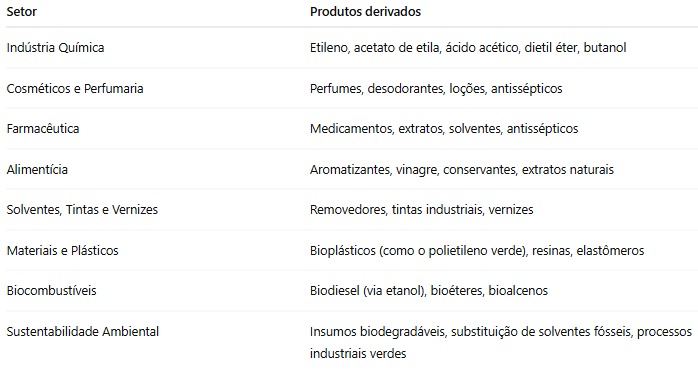Select the Bioplásticos polietileno verde text
Screen dimensions: 698x371
pos(418,251)
